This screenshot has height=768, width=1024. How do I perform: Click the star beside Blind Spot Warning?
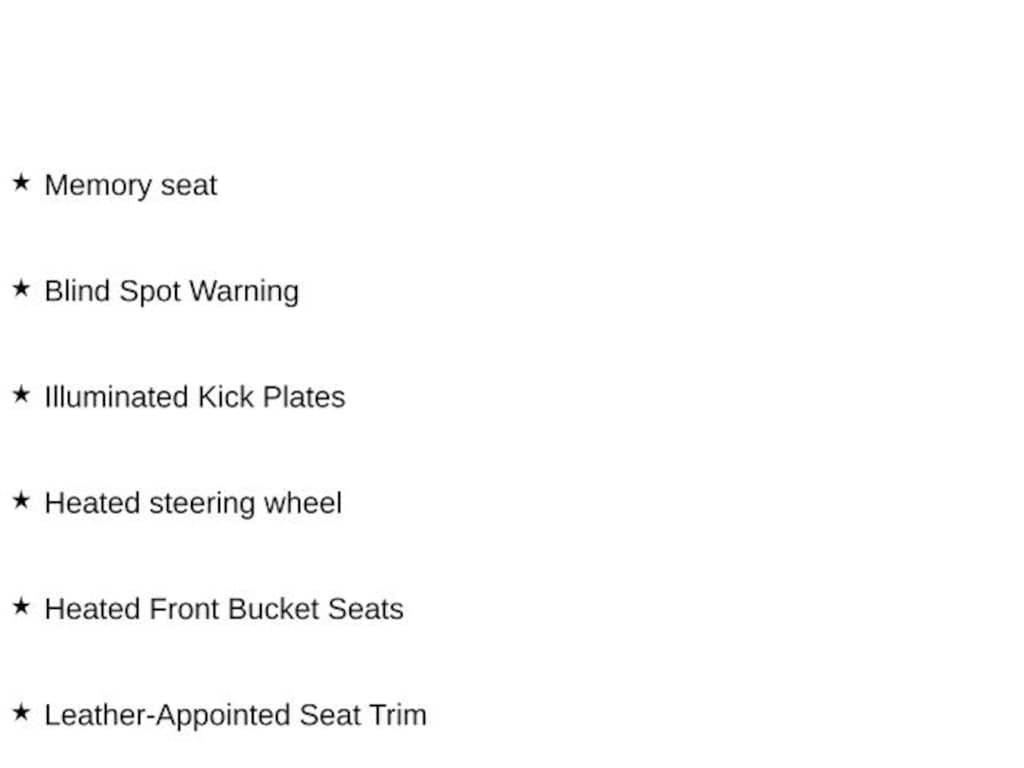point(21,289)
